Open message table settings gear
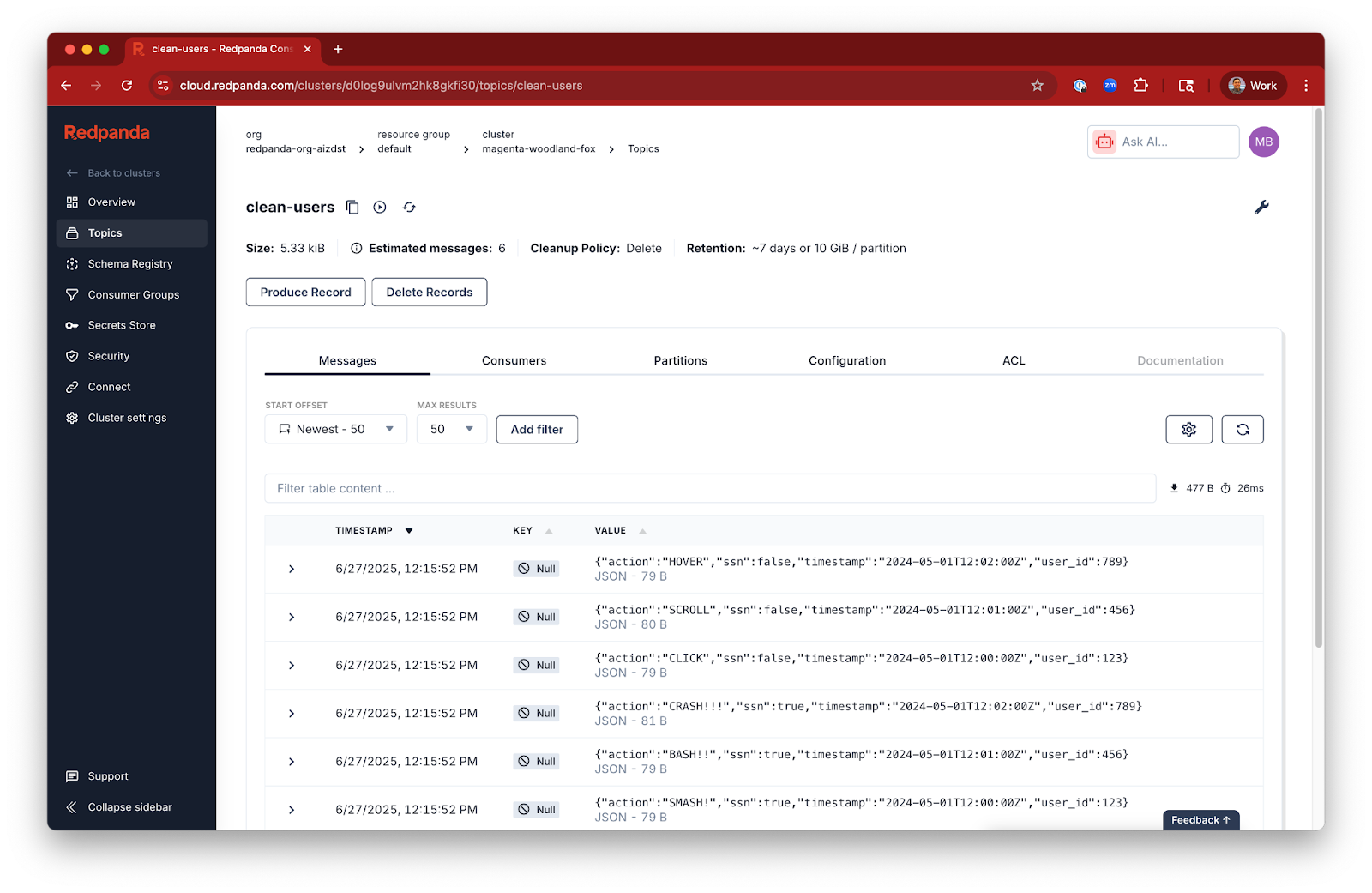This screenshot has height=893, width=1372. 1188,429
